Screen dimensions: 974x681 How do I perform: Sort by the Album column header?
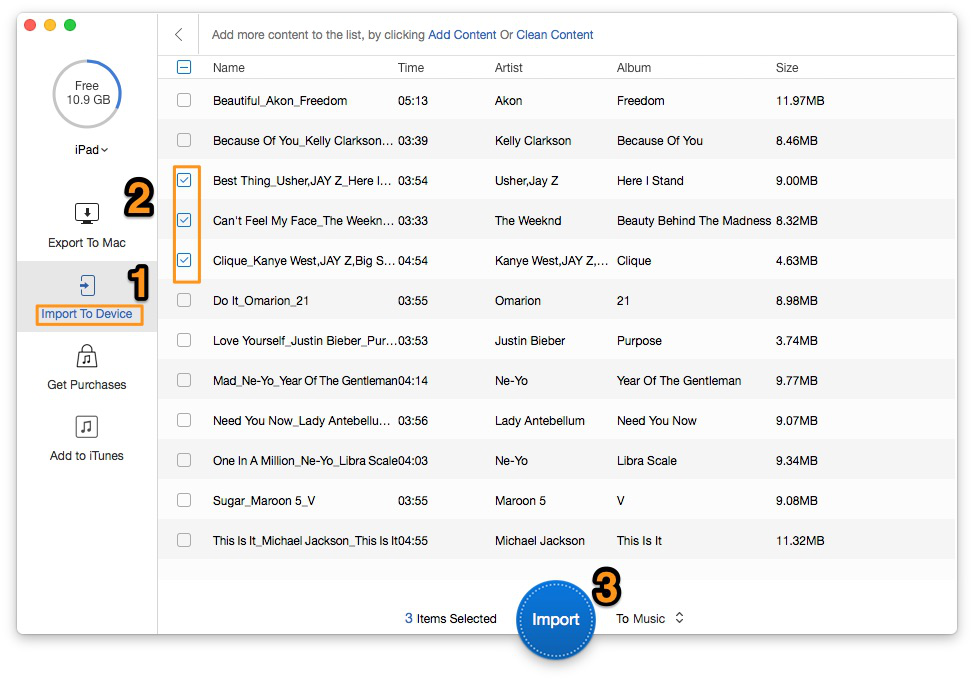pos(634,68)
